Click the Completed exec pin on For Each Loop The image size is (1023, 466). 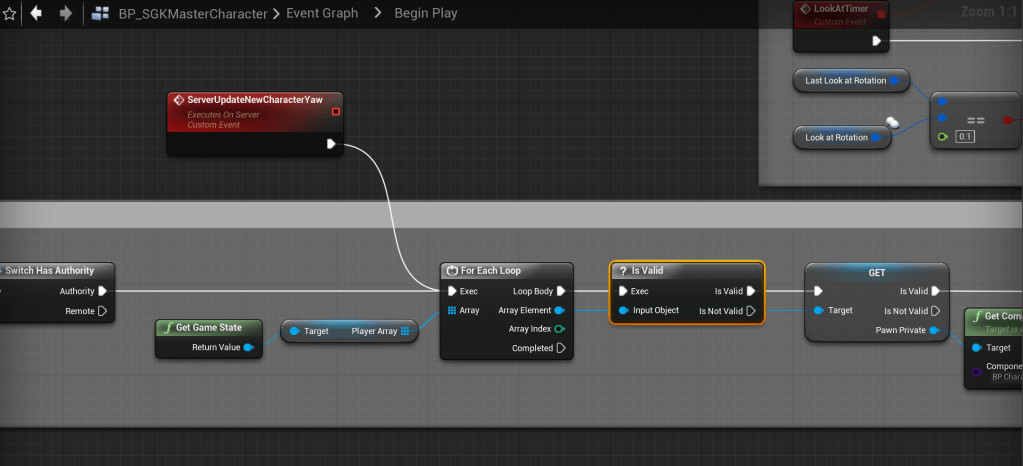pyautogui.click(x=560, y=348)
